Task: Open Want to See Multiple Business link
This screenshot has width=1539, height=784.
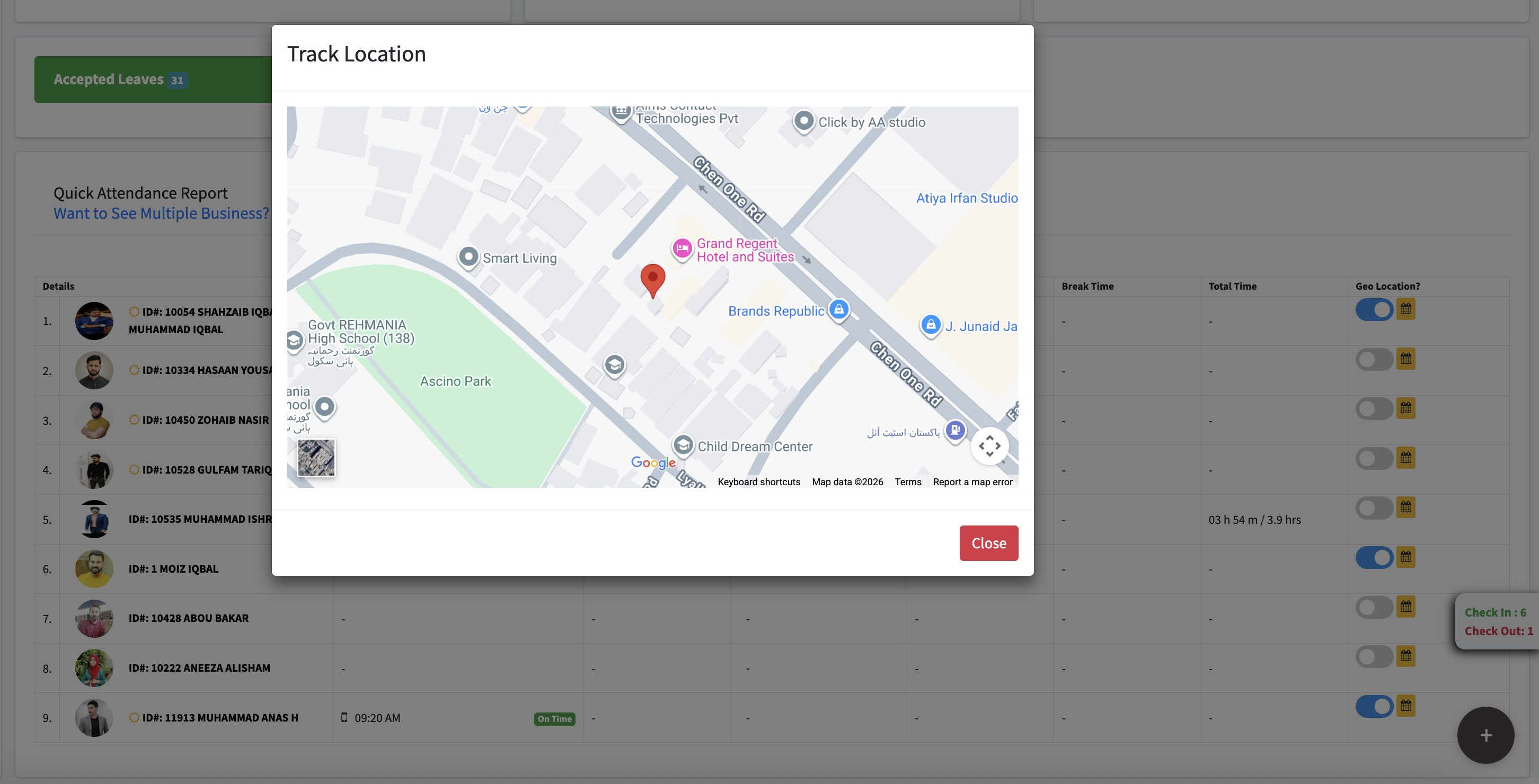Action: click(x=161, y=213)
